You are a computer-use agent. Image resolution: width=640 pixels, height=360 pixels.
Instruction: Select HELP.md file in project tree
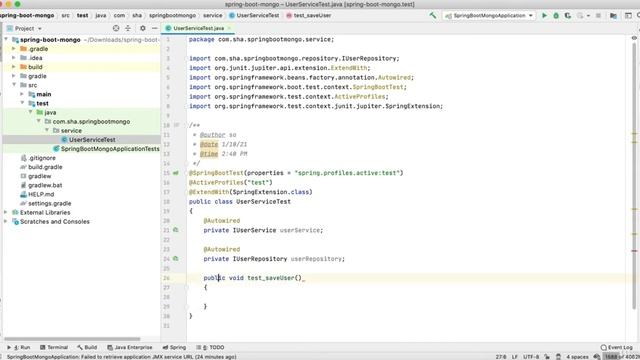point(41,194)
